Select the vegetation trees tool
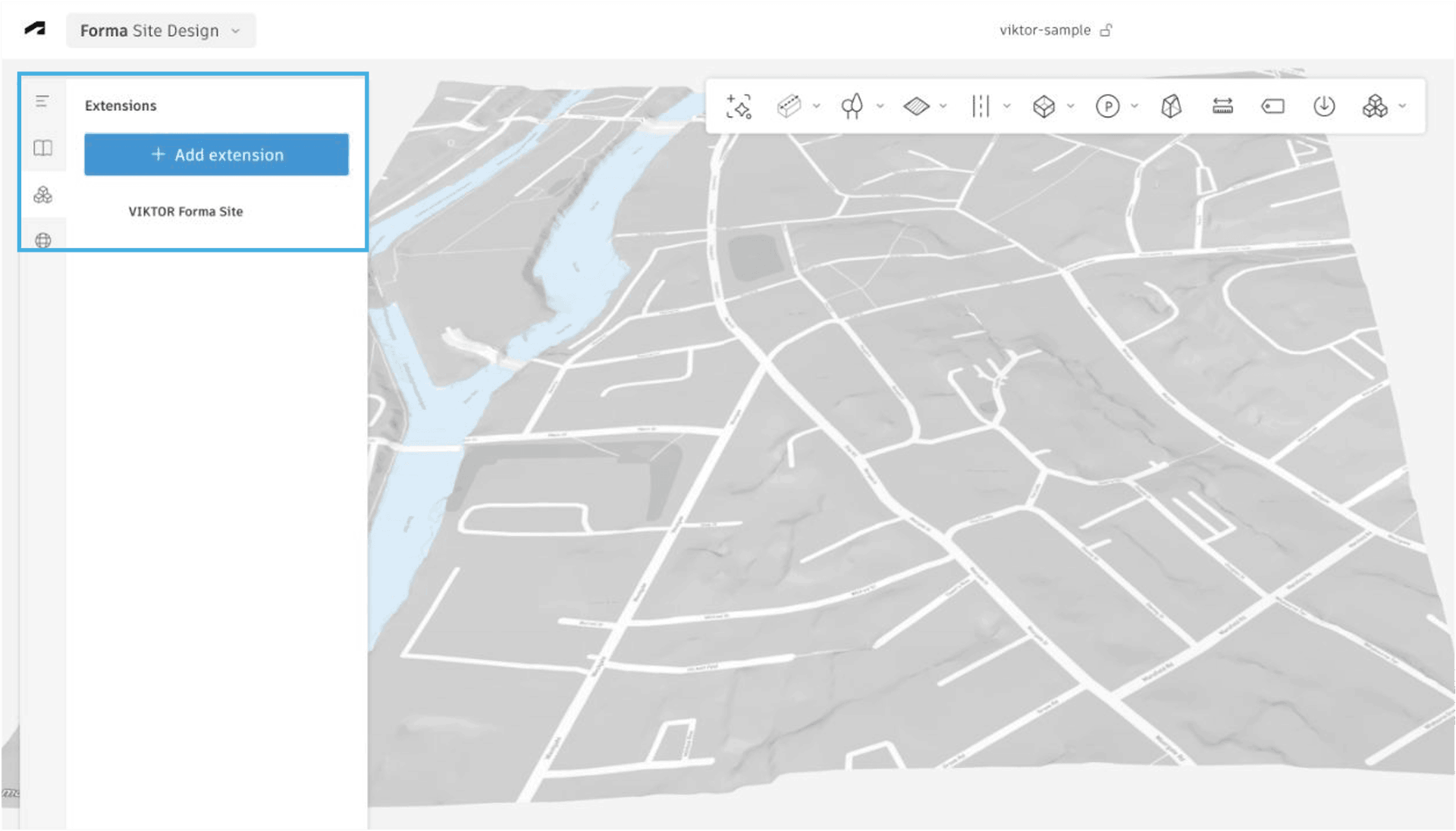 pos(852,106)
